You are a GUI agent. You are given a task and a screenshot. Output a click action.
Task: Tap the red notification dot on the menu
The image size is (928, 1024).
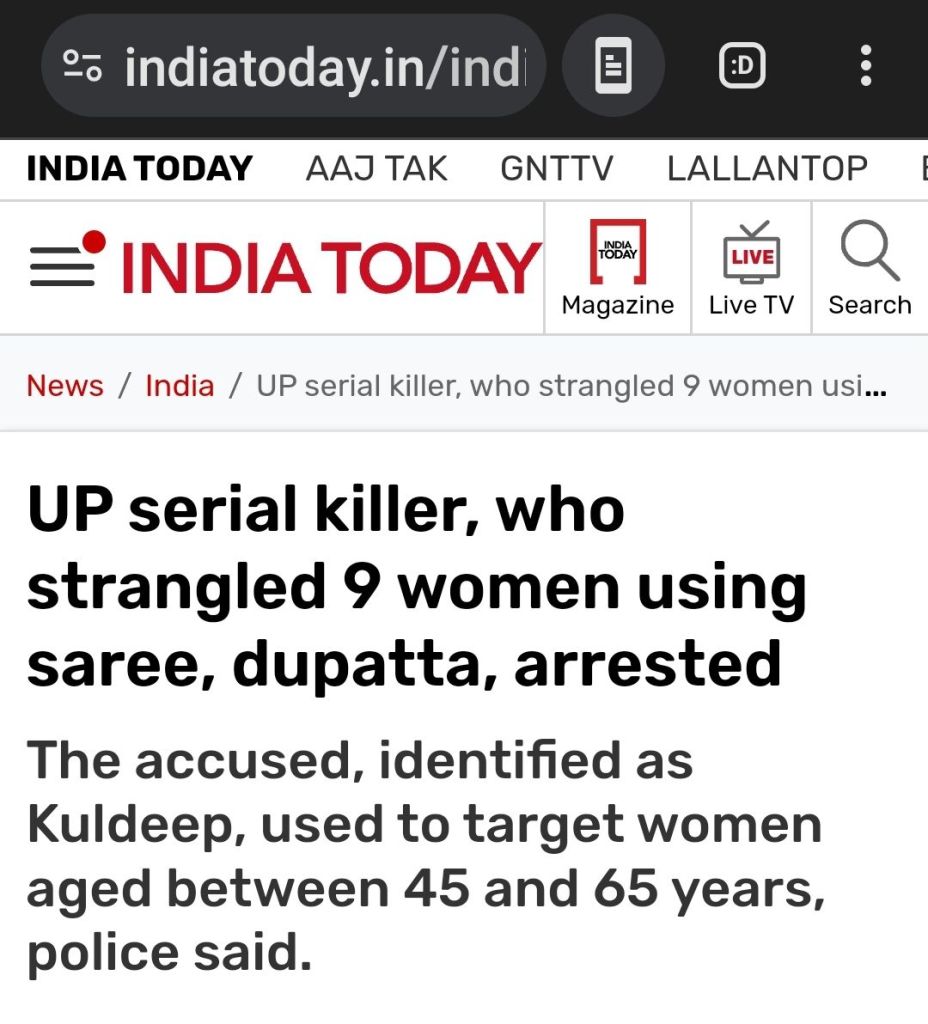coord(94,242)
